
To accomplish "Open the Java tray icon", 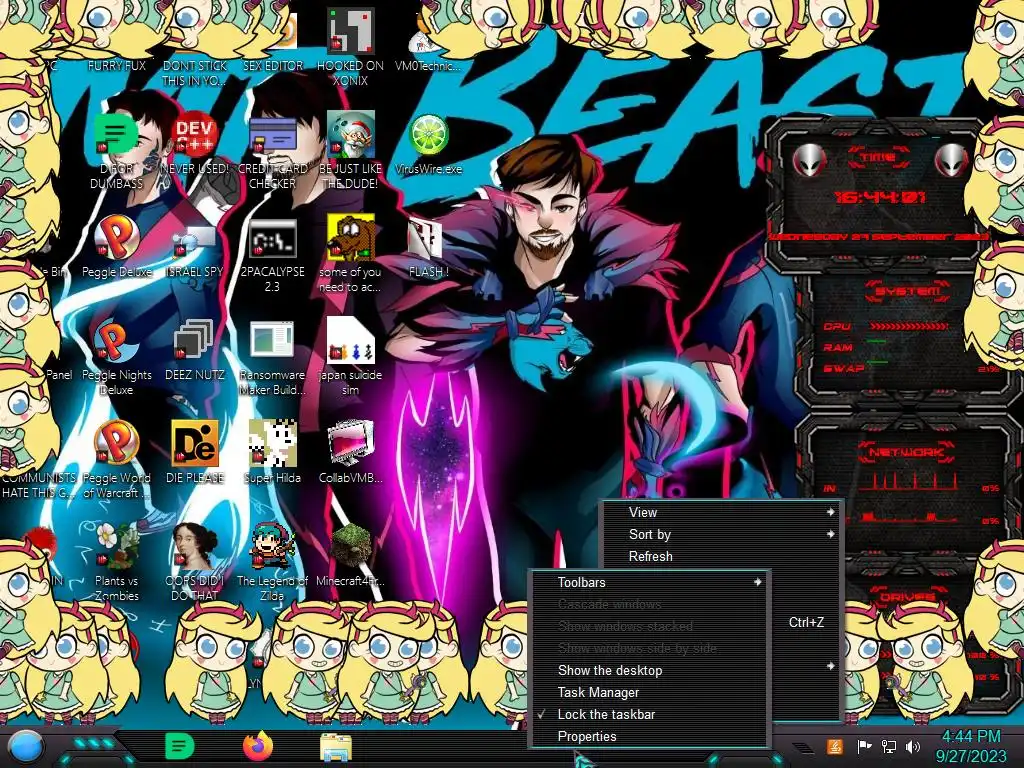I will pos(834,746).
